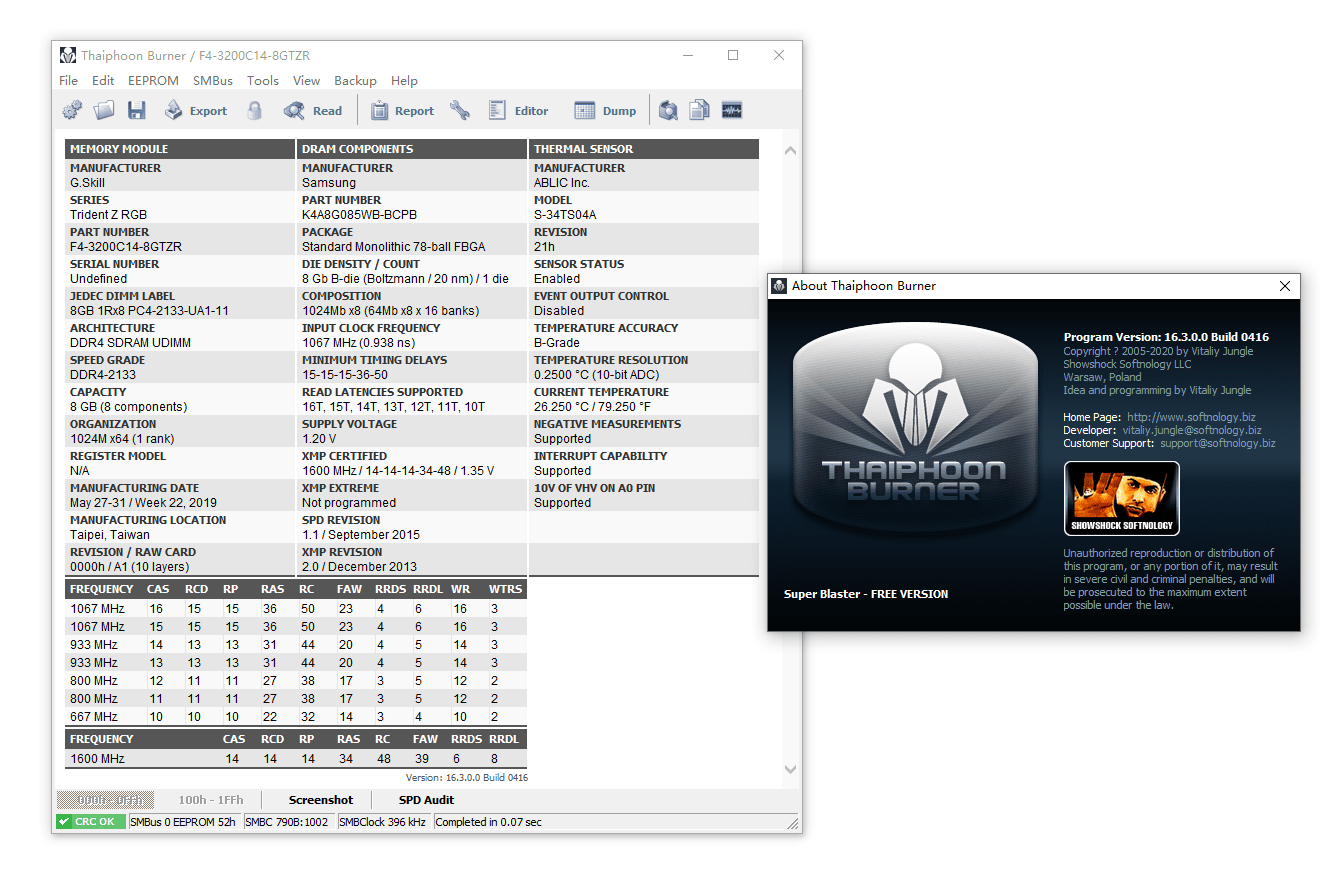The image size is (1342, 874).
Task: Click the padlock icon in toolbar
Action: (x=255, y=111)
